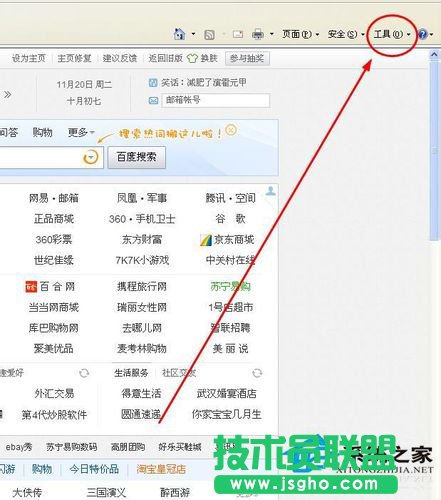441x500 pixels.
Task: Open the search box history dropdown circle
Action: click(x=90, y=157)
